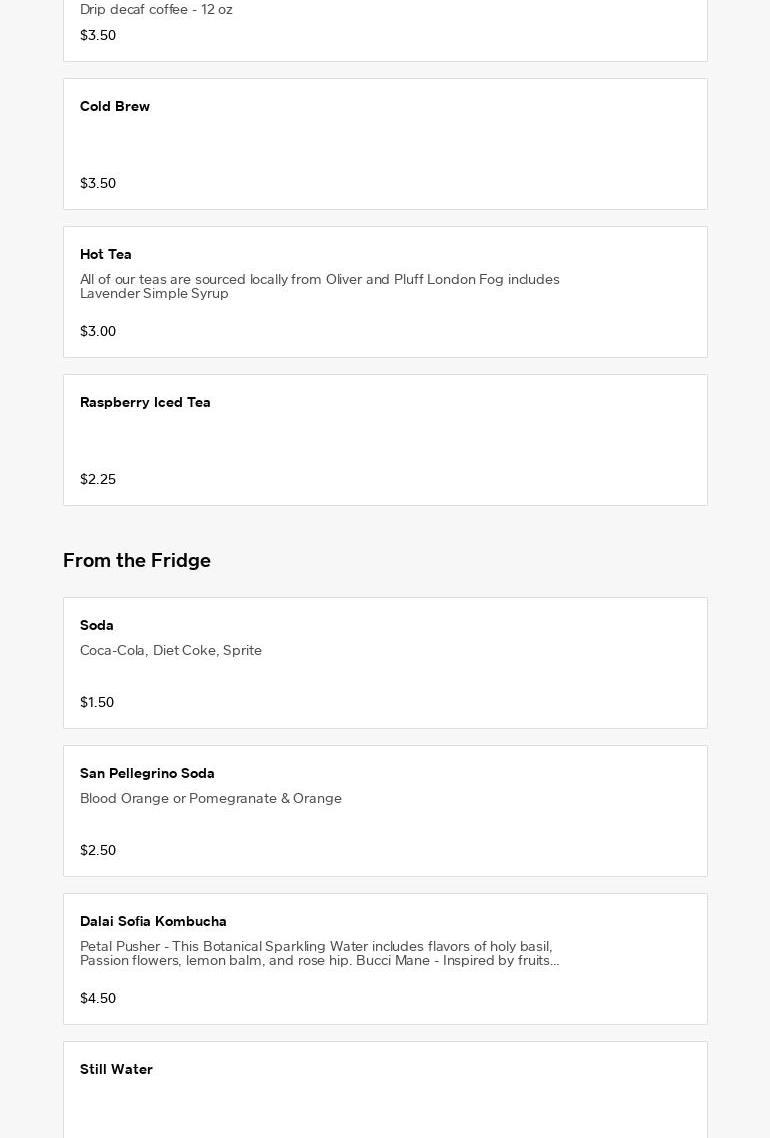
Task: Choose the Still Water item
Action: (116, 1070)
